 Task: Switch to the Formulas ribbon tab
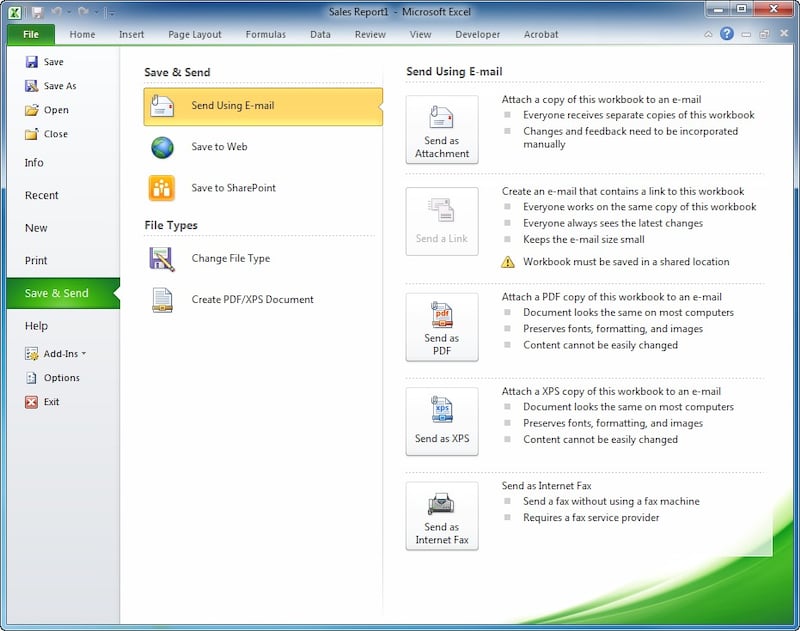pos(265,34)
